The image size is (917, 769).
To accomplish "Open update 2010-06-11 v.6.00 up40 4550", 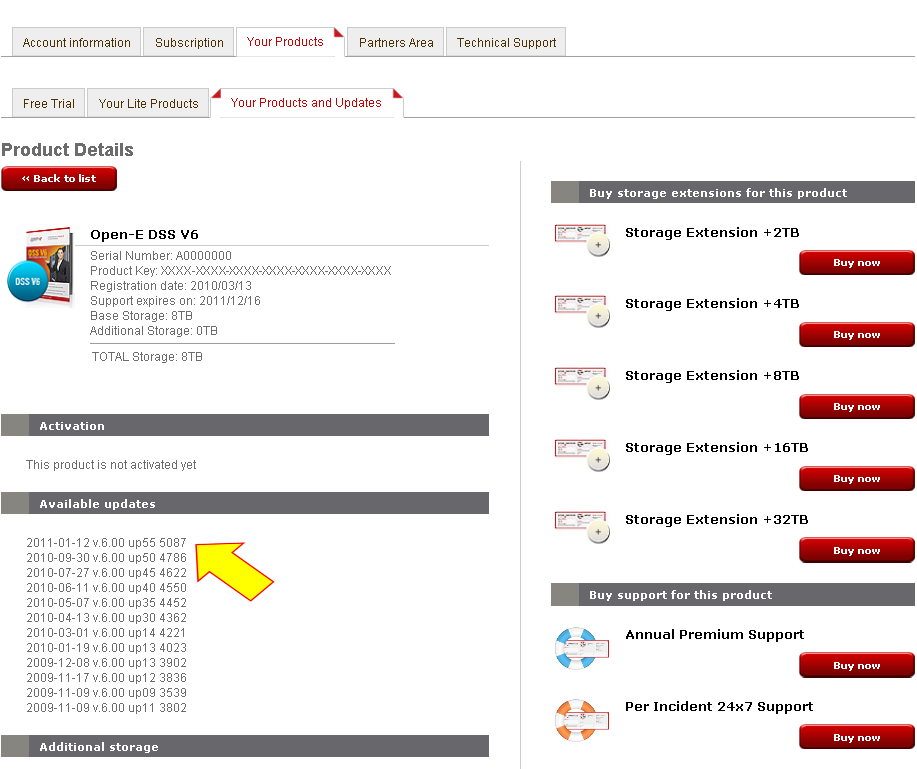I will 106,588.
